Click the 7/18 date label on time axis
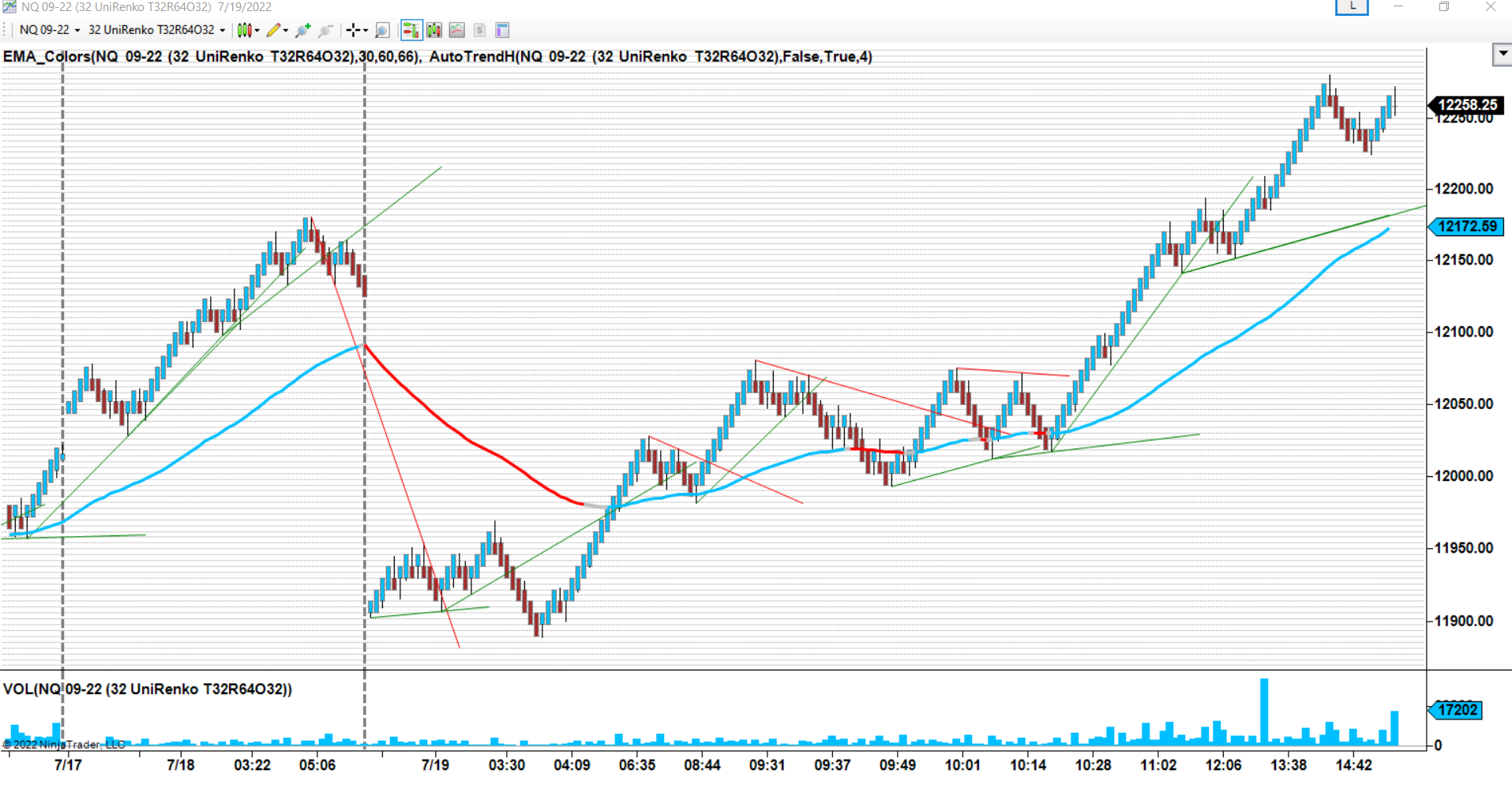Image resolution: width=1512 pixels, height=785 pixels. [x=181, y=765]
